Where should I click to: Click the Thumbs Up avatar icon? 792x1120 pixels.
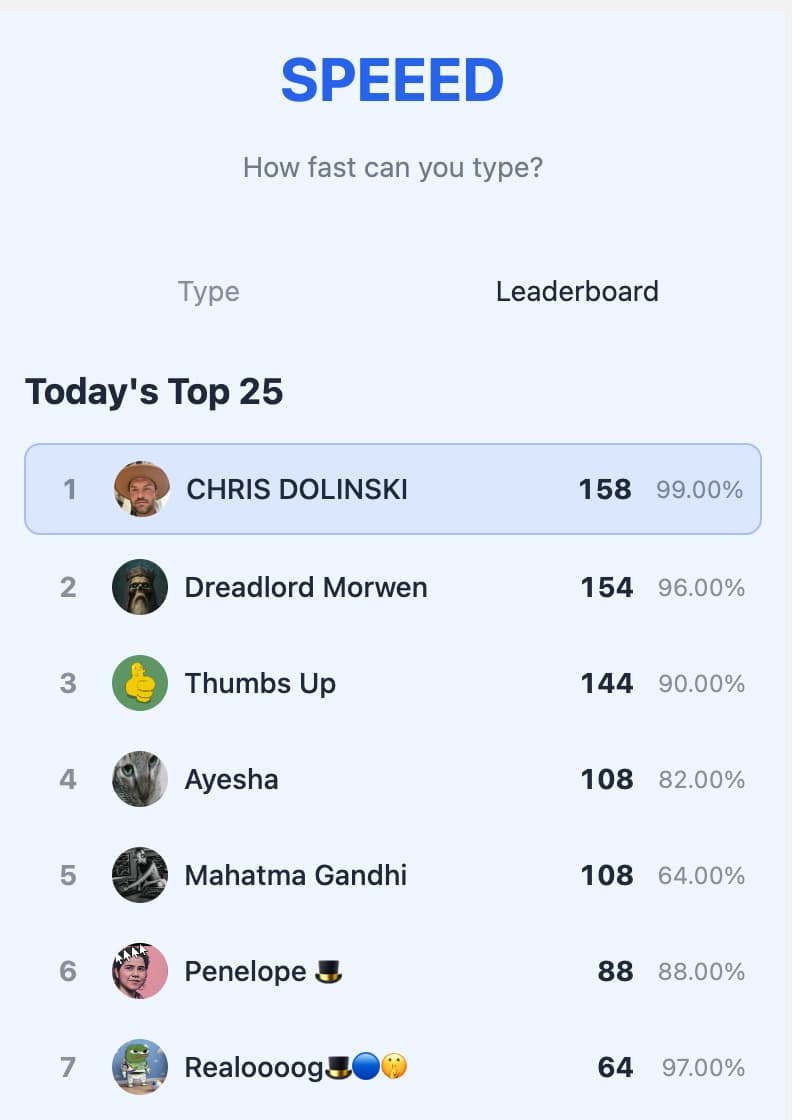coord(140,683)
